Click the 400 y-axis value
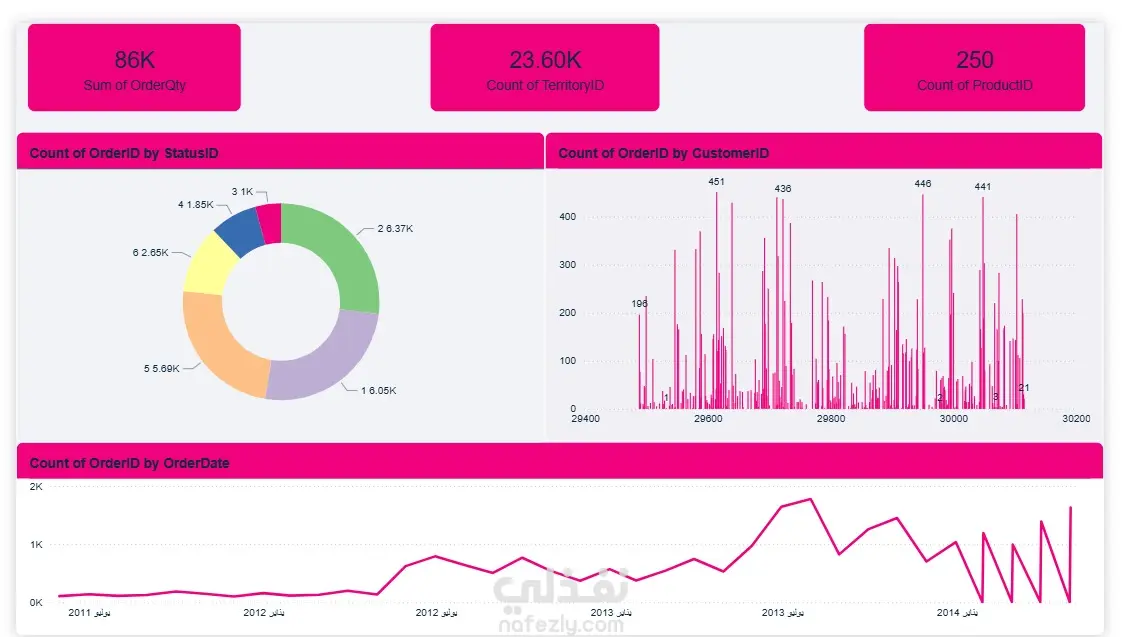The width and height of the screenshot is (1122, 637). coord(567,216)
